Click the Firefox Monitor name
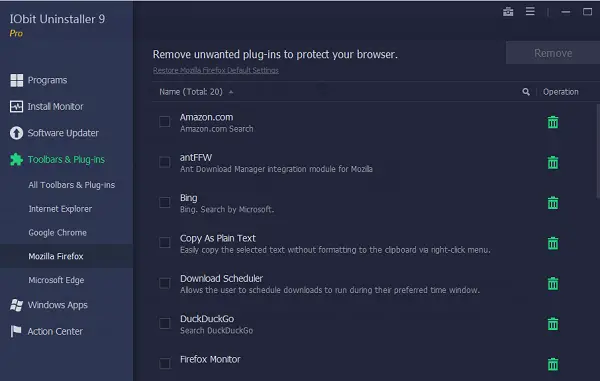600x381 pixels. 210,359
